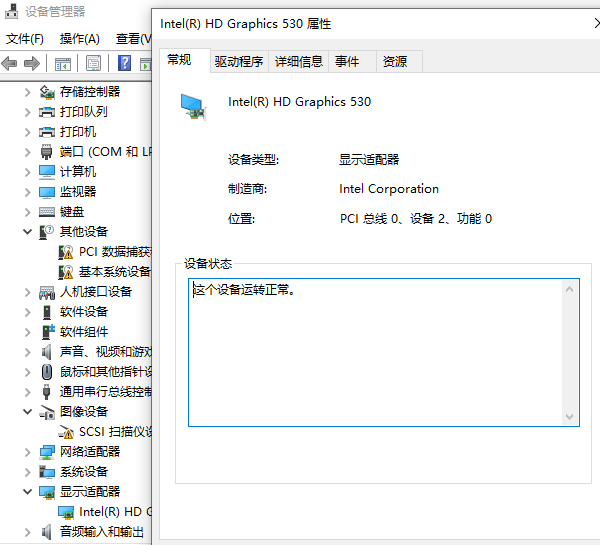Click the status box scroll up arrow
This screenshot has width=600, height=545.
point(569,289)
